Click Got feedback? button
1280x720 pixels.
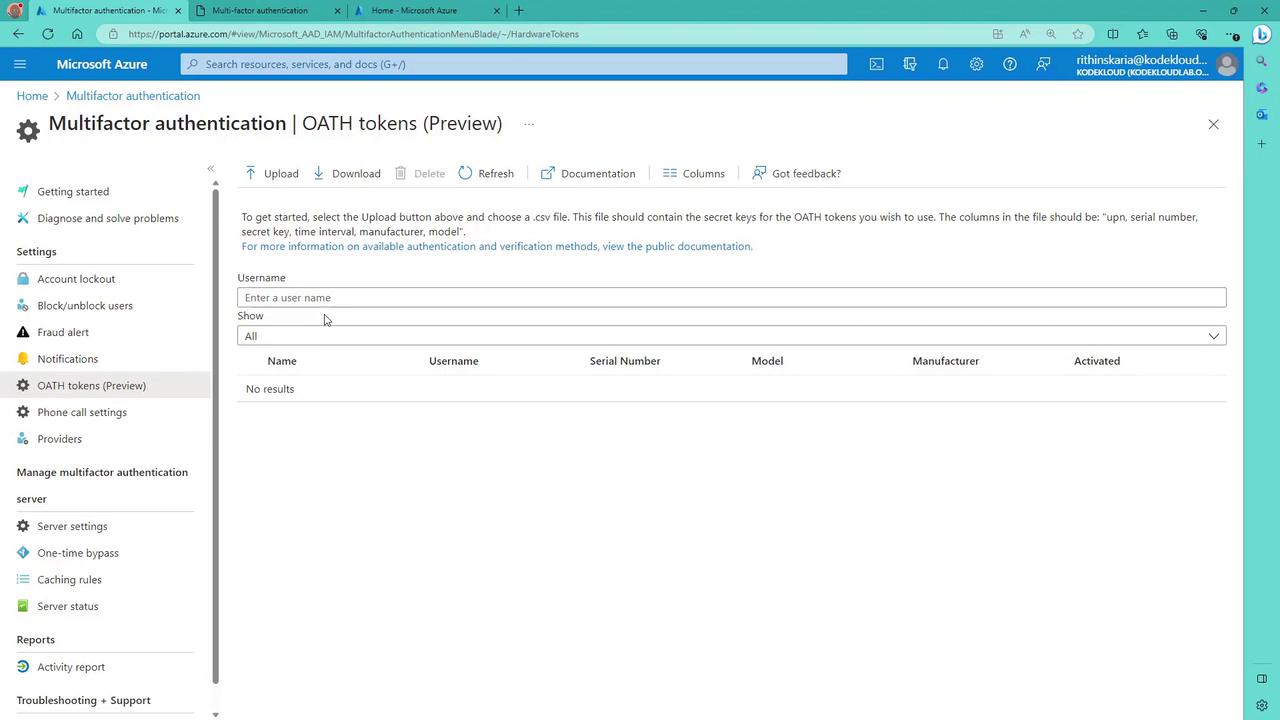pos(797,174)
